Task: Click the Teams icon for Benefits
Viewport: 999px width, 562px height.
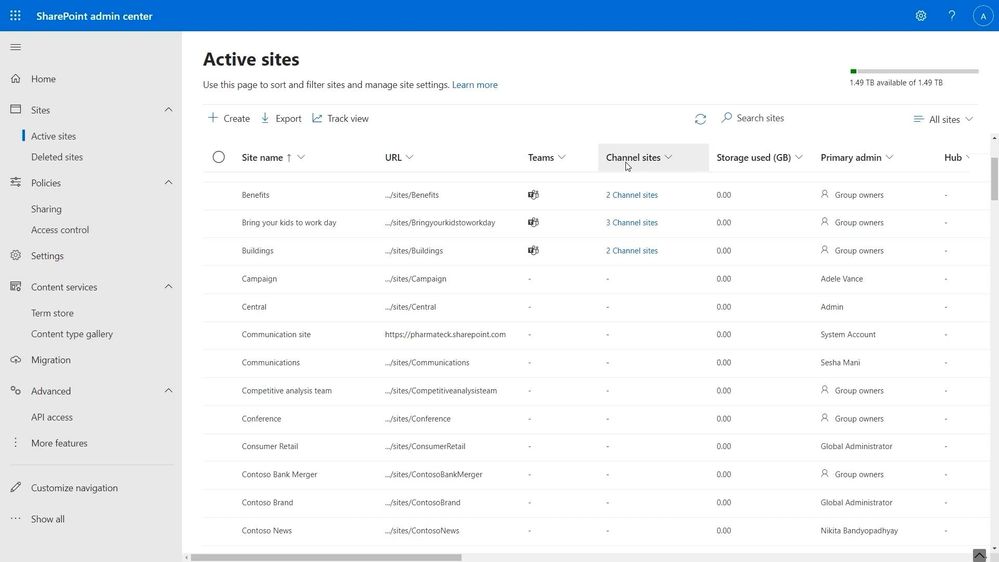Action: (533, 194)
